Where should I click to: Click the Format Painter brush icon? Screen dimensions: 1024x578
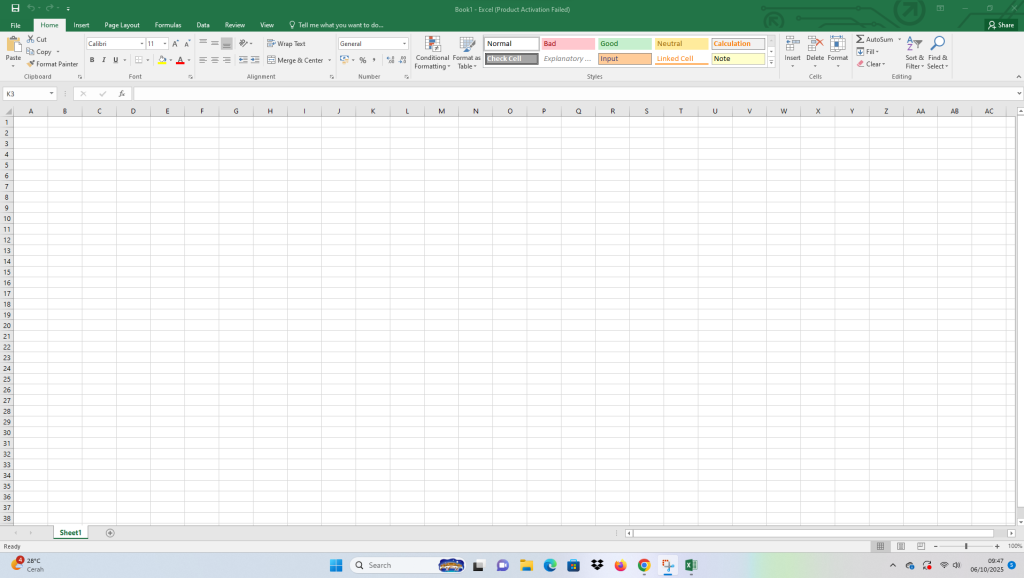[x=31, y=64]
